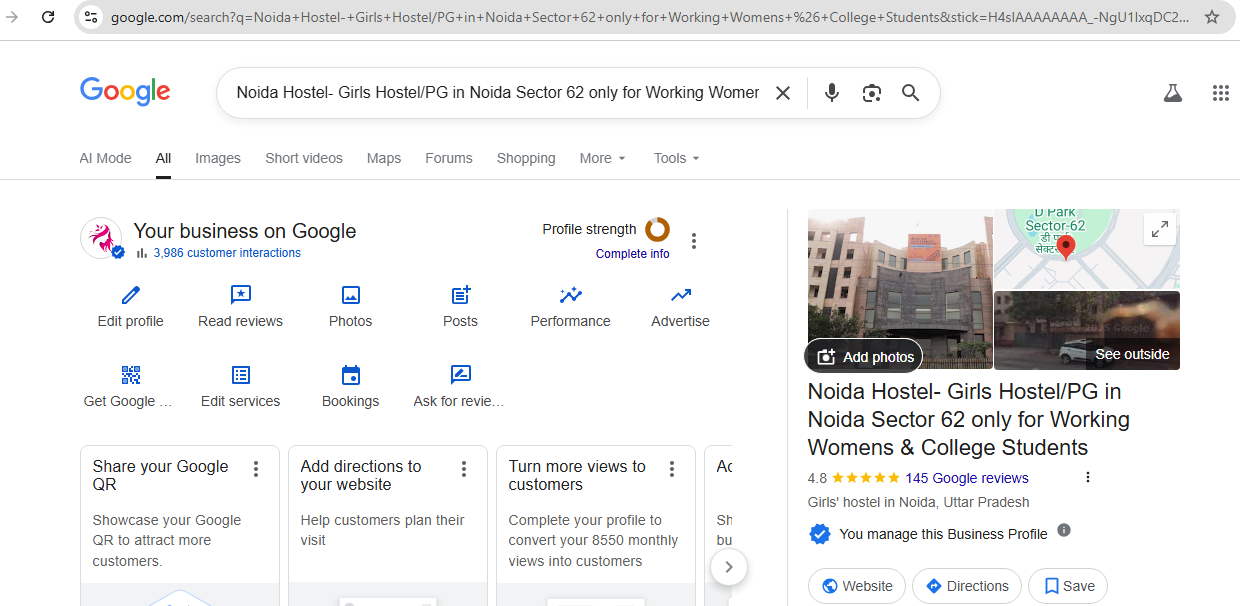This screenshot has height=606, width=1240.
Task: Open the Photos icon in business panel
Action: click(x=350, y=295)
